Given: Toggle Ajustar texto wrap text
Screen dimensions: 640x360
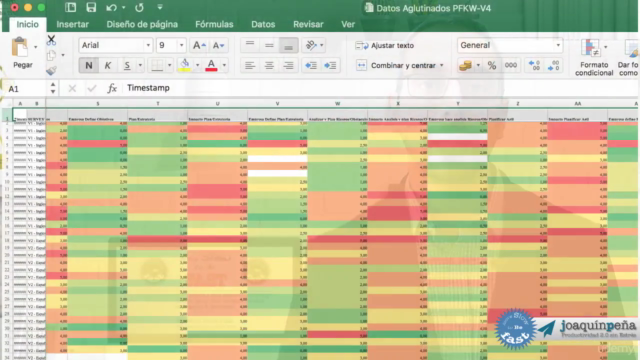Looking at the screenshot, I should (x=384, y=45).
